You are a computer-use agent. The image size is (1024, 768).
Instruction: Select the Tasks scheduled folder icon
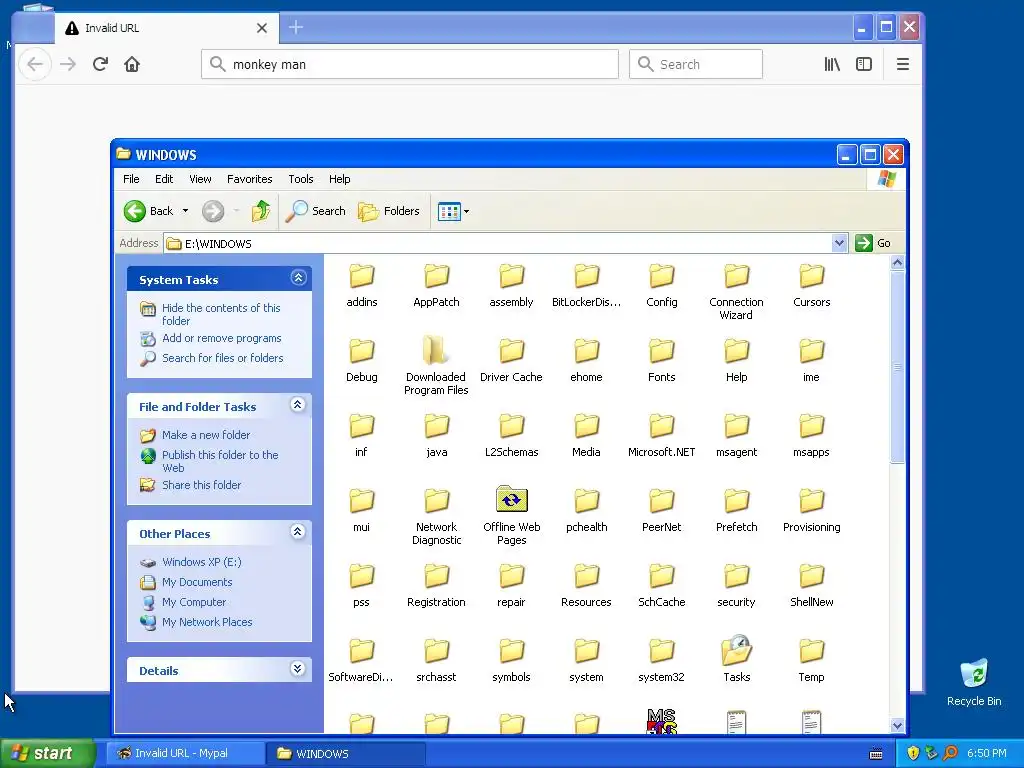click(736, 650)
